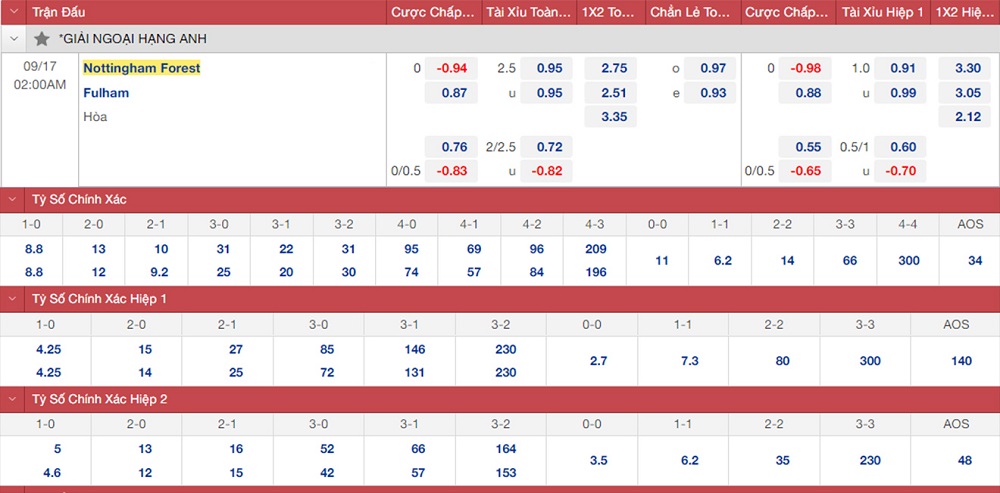This screenshot has width=1000, height=493.
Task: Pick even goals odds 0.93
Action: point(710,93)
